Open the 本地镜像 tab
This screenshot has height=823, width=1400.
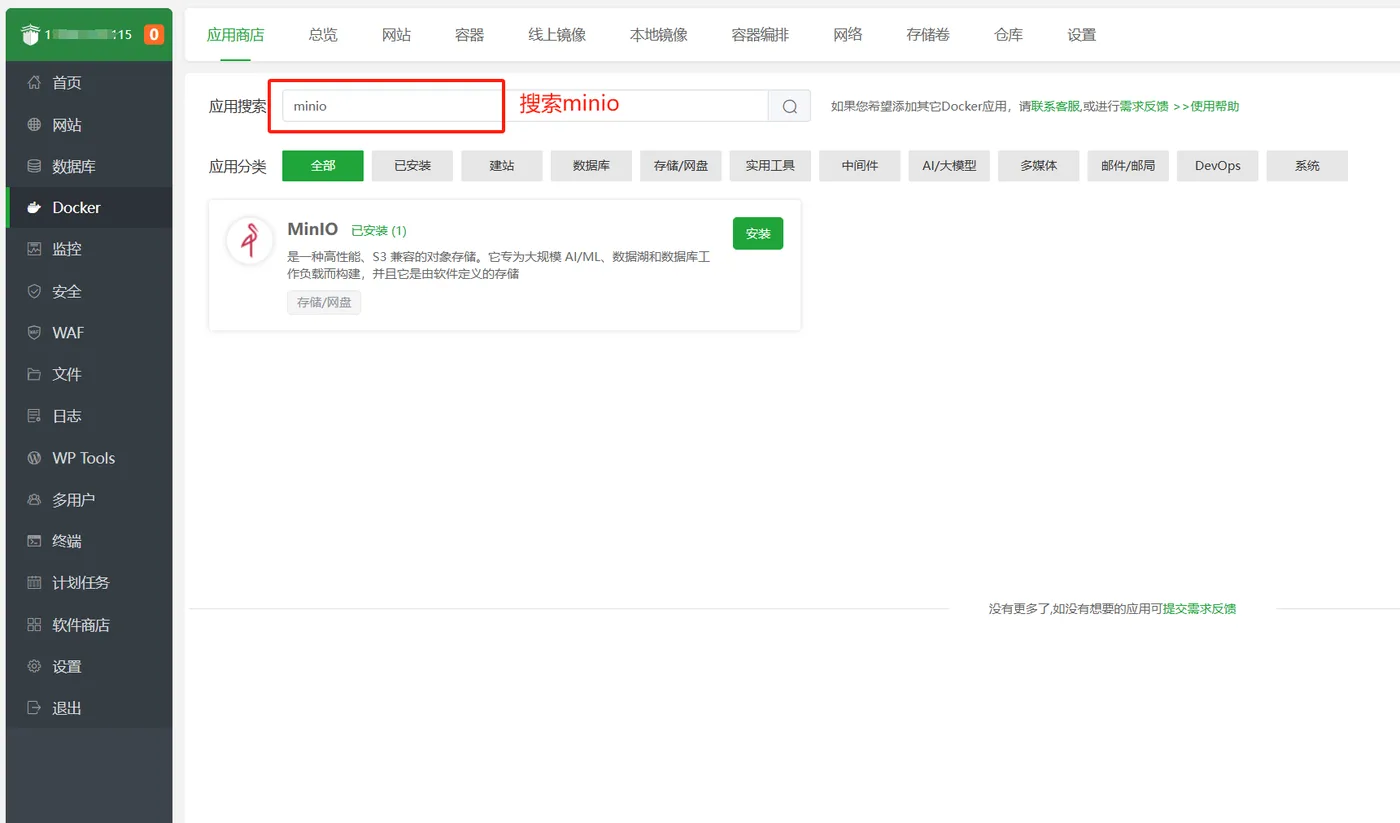658,35
